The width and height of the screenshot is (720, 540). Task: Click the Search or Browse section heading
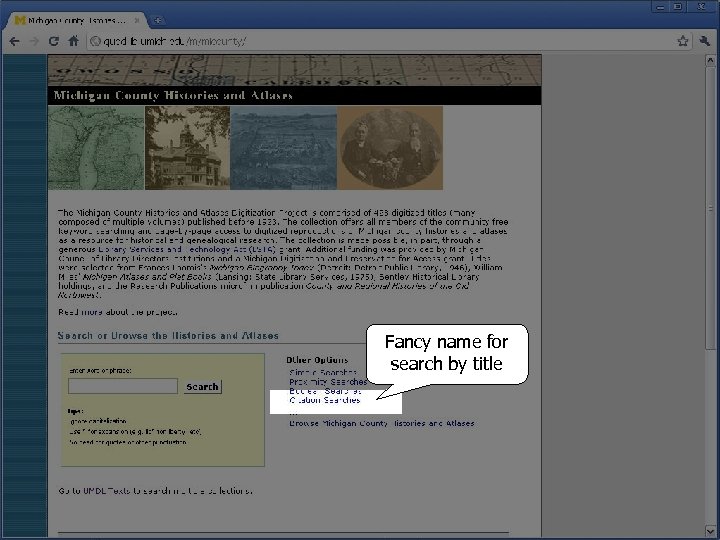point(168,336)
